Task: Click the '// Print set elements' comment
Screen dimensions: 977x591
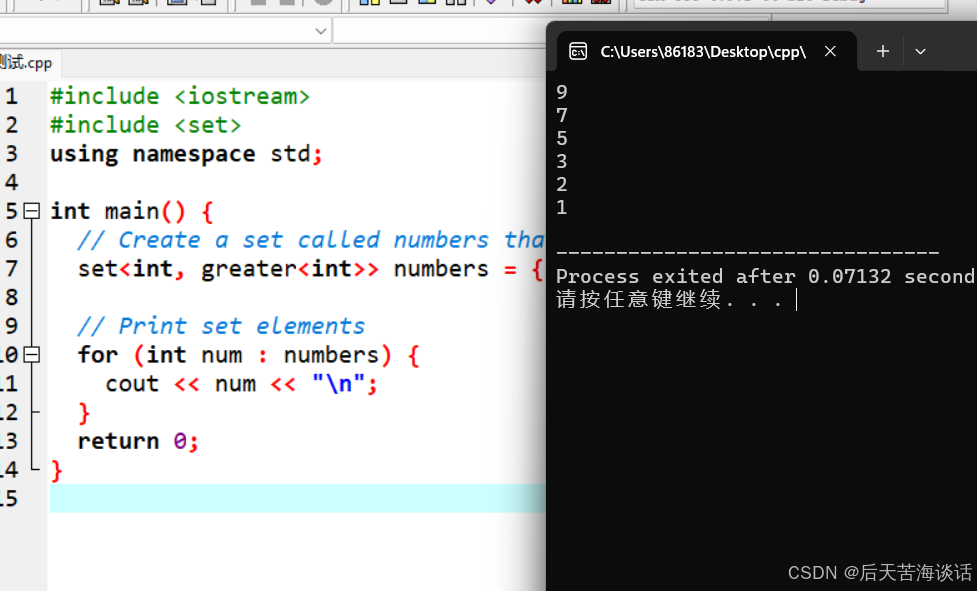Action: point(221,326)
